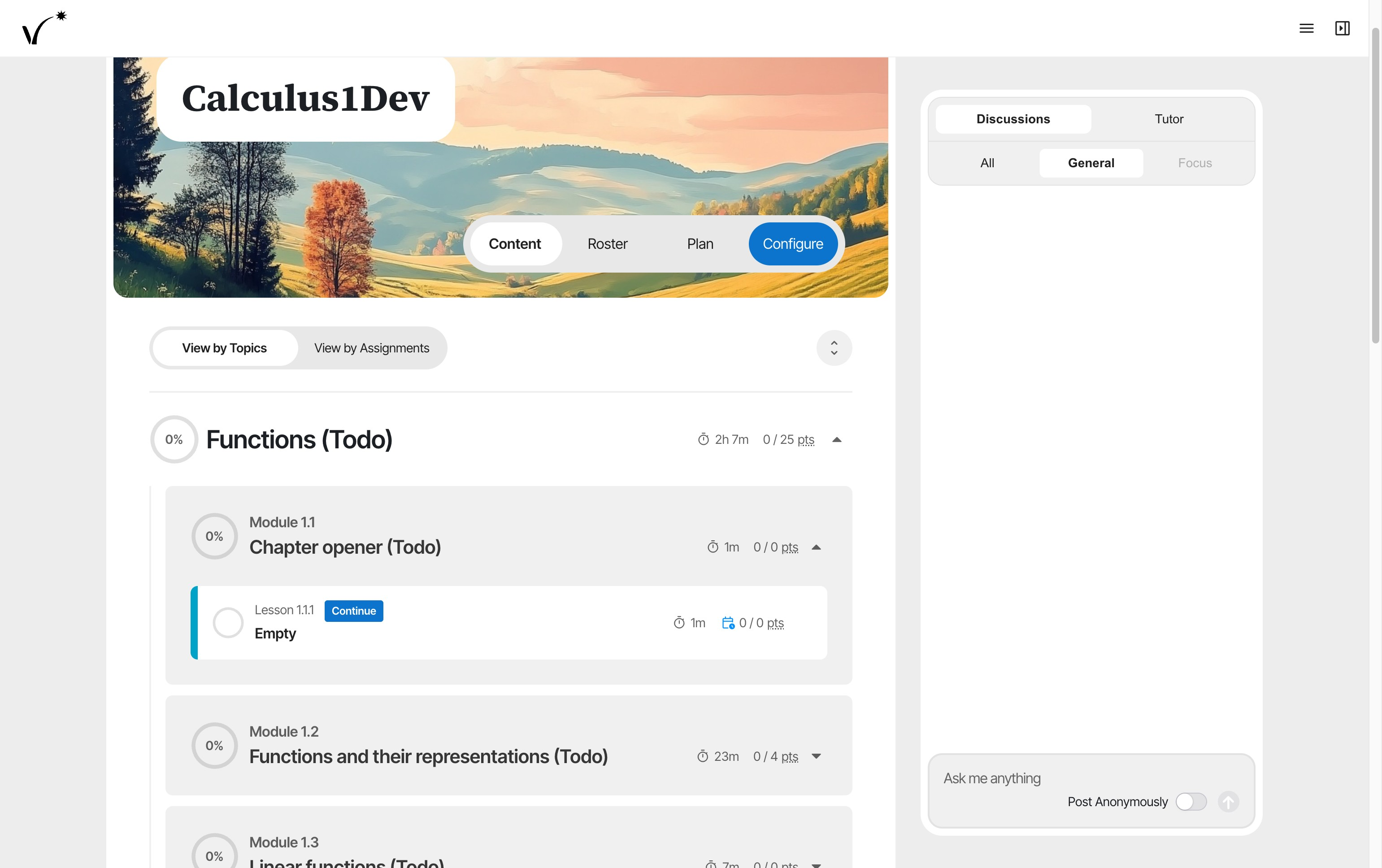1382x868 pixels.
Task: Open the Roster tab
Action: click(x=607, y=244)
